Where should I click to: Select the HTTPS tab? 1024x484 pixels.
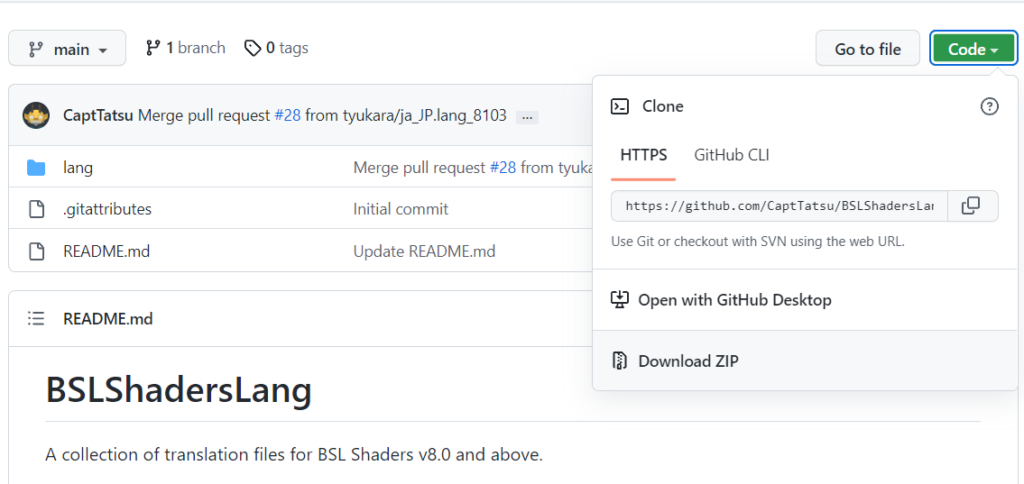[x=643, y=155]
